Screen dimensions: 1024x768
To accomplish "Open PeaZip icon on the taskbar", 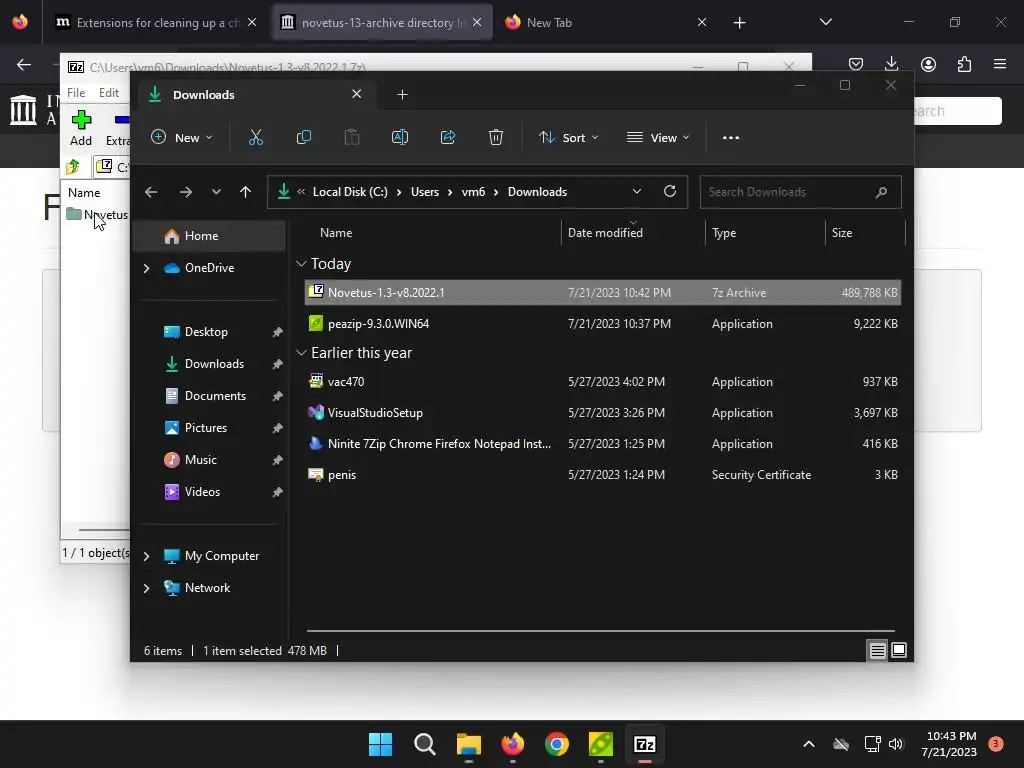I will pyautogui.click(x=600, y=744).
